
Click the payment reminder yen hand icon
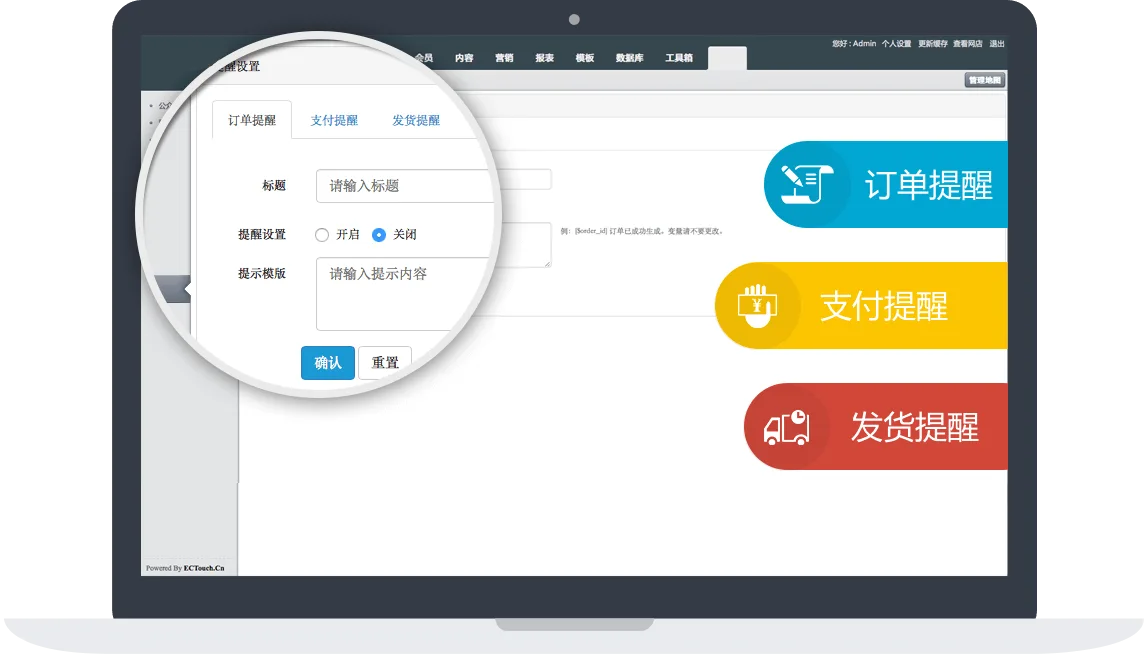click(757, 306)
